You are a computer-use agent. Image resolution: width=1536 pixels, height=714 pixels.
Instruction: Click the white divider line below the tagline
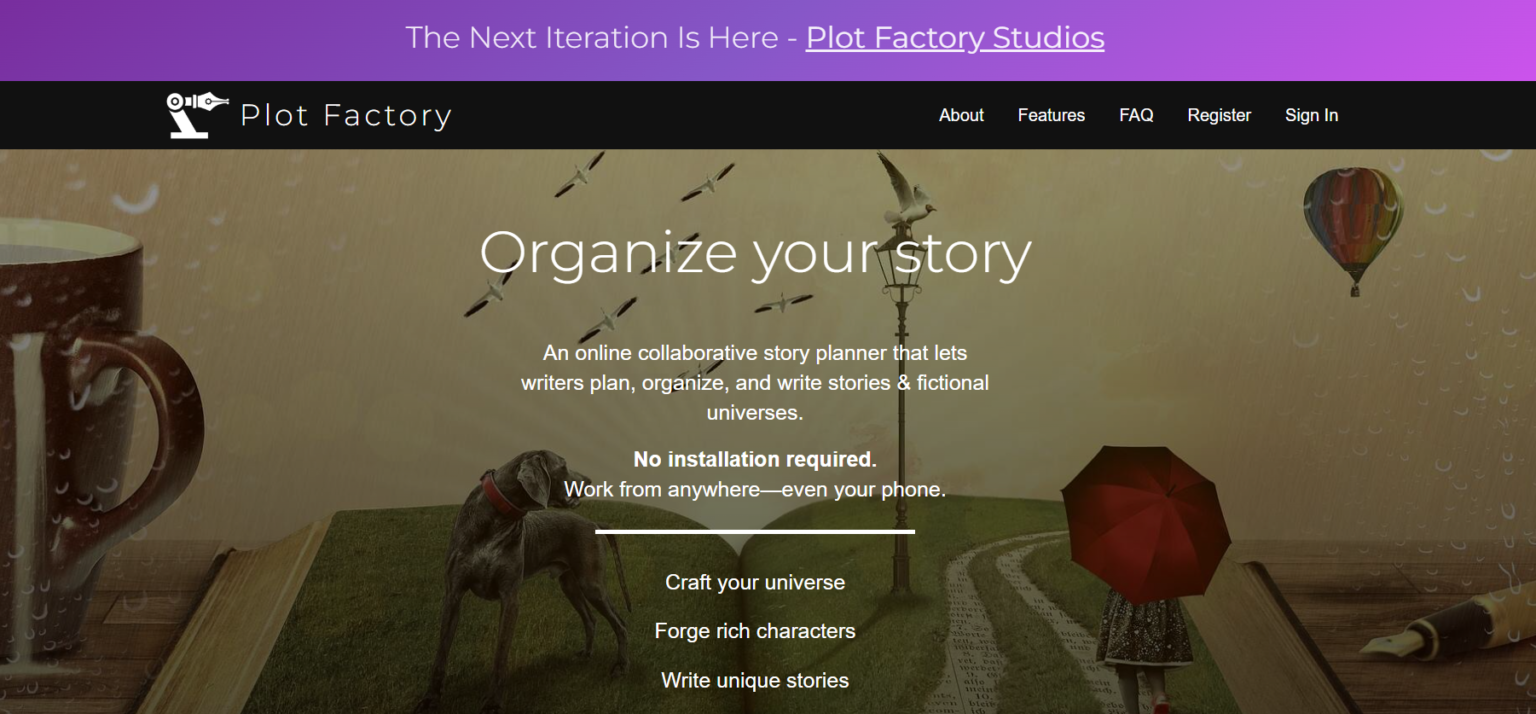tap(755, 532)
